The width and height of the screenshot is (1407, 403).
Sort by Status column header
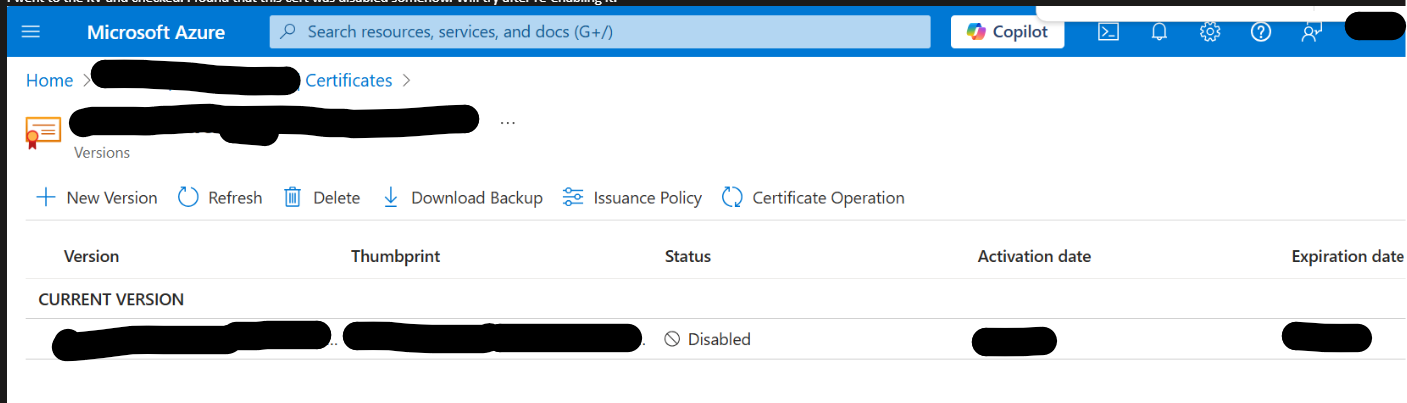pyautogui.click(x=688, y=257)
